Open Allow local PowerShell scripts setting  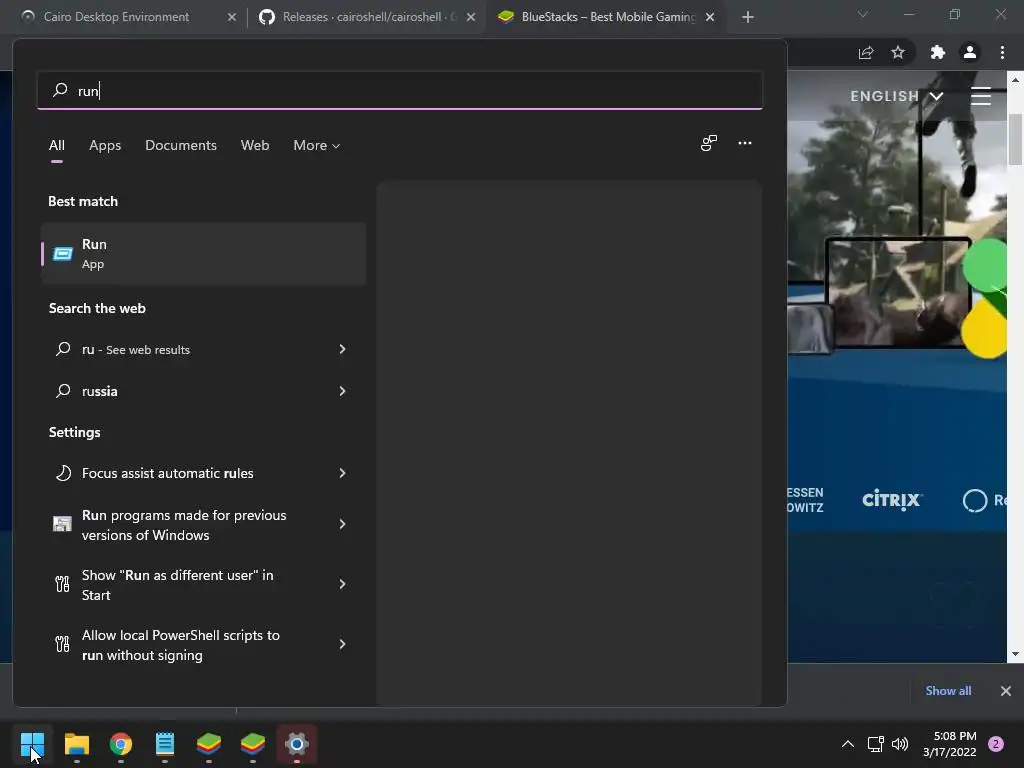pyautogui.click(x=203, y=645)
